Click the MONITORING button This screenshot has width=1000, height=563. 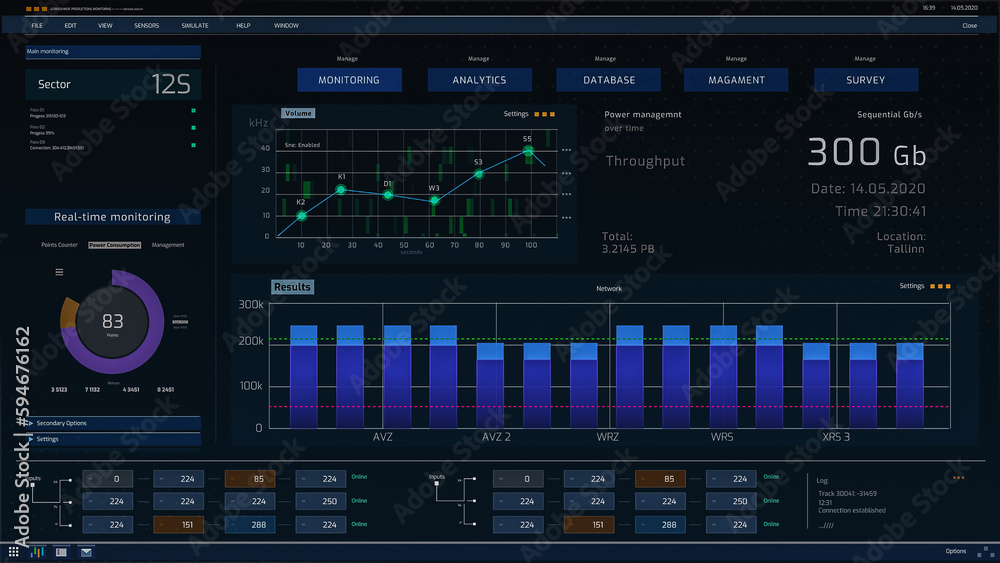(x=349, y=80)
